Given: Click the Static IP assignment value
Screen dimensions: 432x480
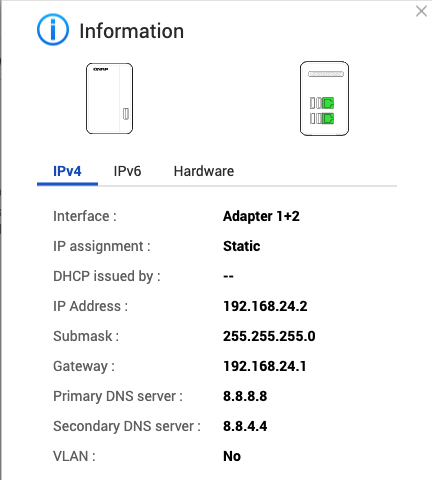Looking at the screenshot, I should tap(241, 246).
